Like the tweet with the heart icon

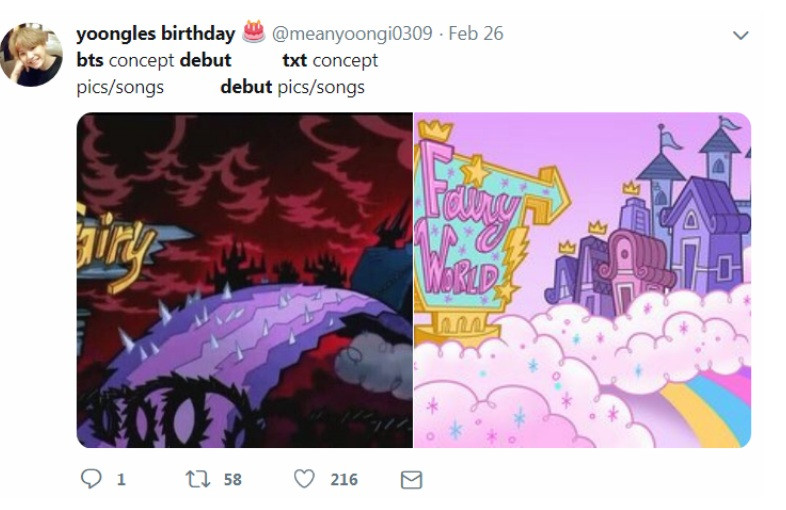(x=304, y=479)
